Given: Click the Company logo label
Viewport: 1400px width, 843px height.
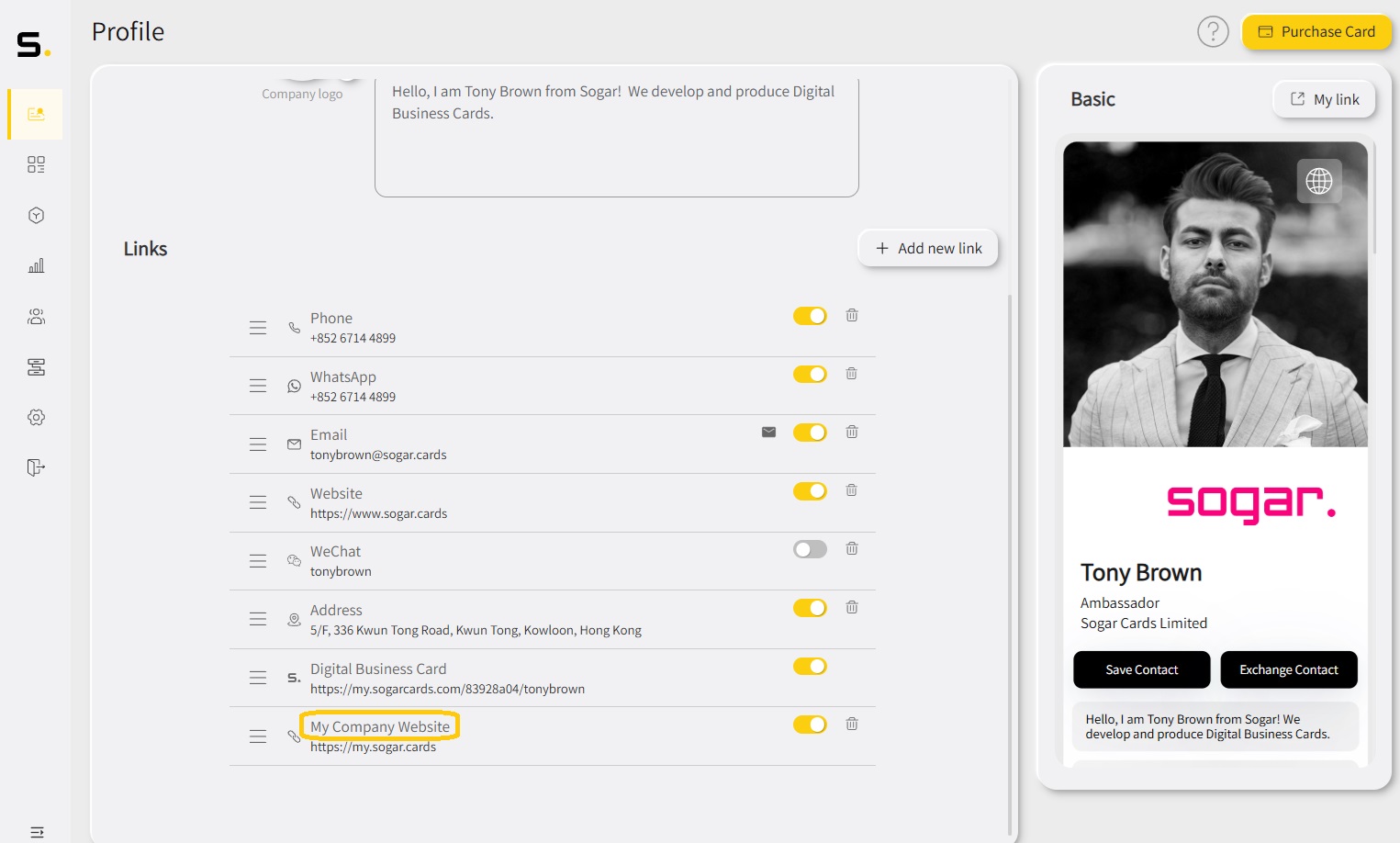Looking at the screenshot, I should [x=302, y=94].
